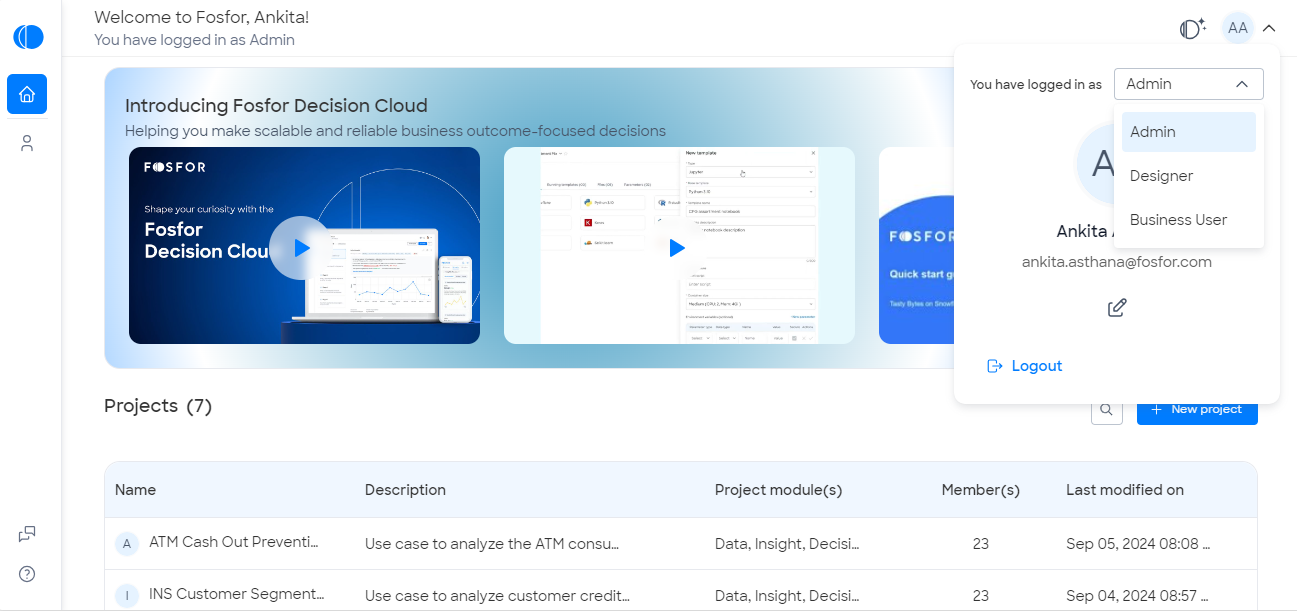Click the customer credit description cell
Image resolution: width=1297 pixels, height=611 pixels.
click(x=497, y=596)
